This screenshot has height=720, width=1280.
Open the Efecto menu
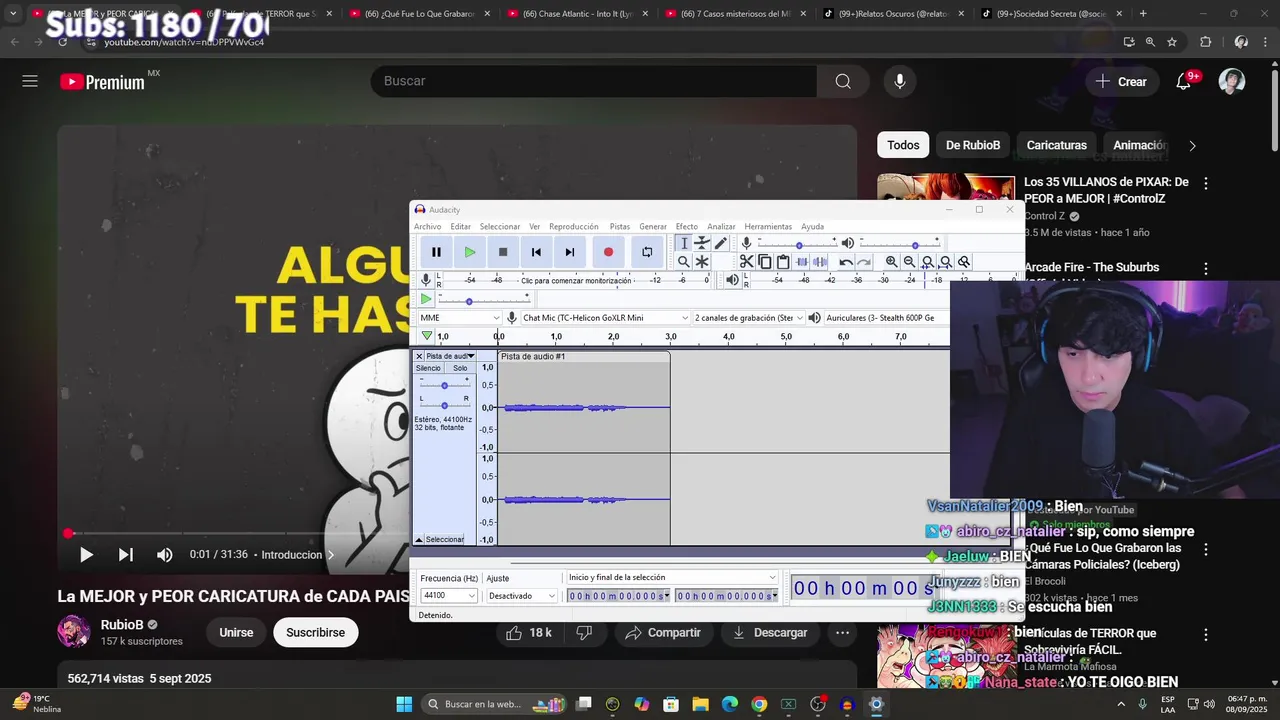(686, 227)
